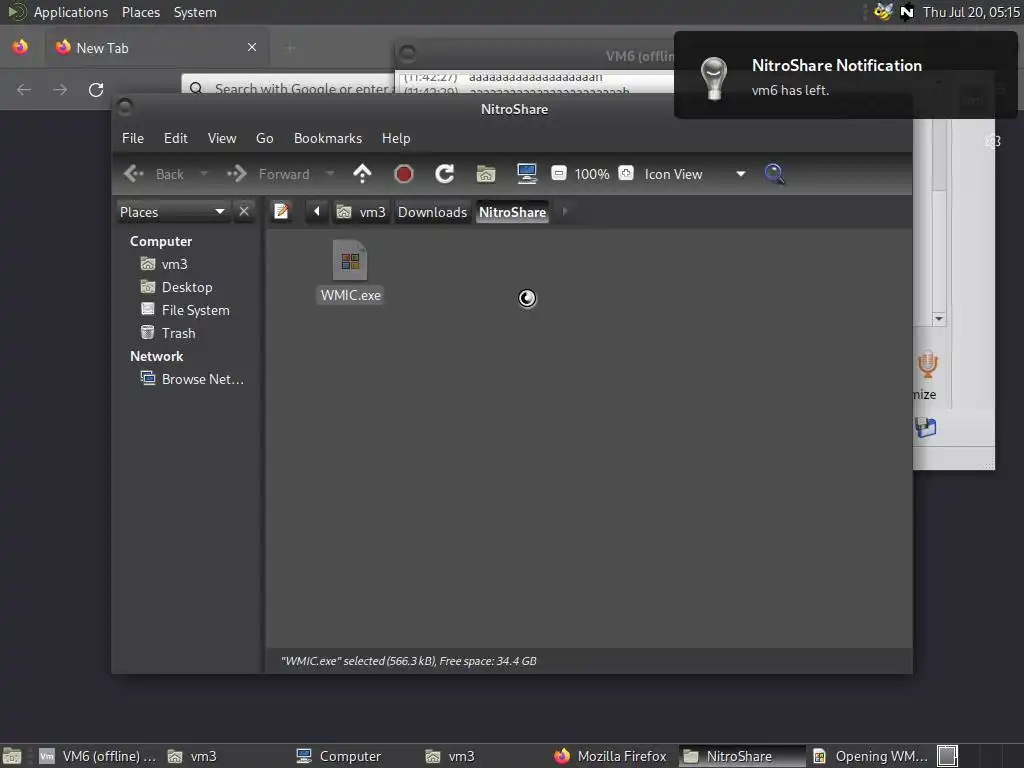1024x768 pixels.
Task: Open NitroShare window menu button
Action: (125, 107)
